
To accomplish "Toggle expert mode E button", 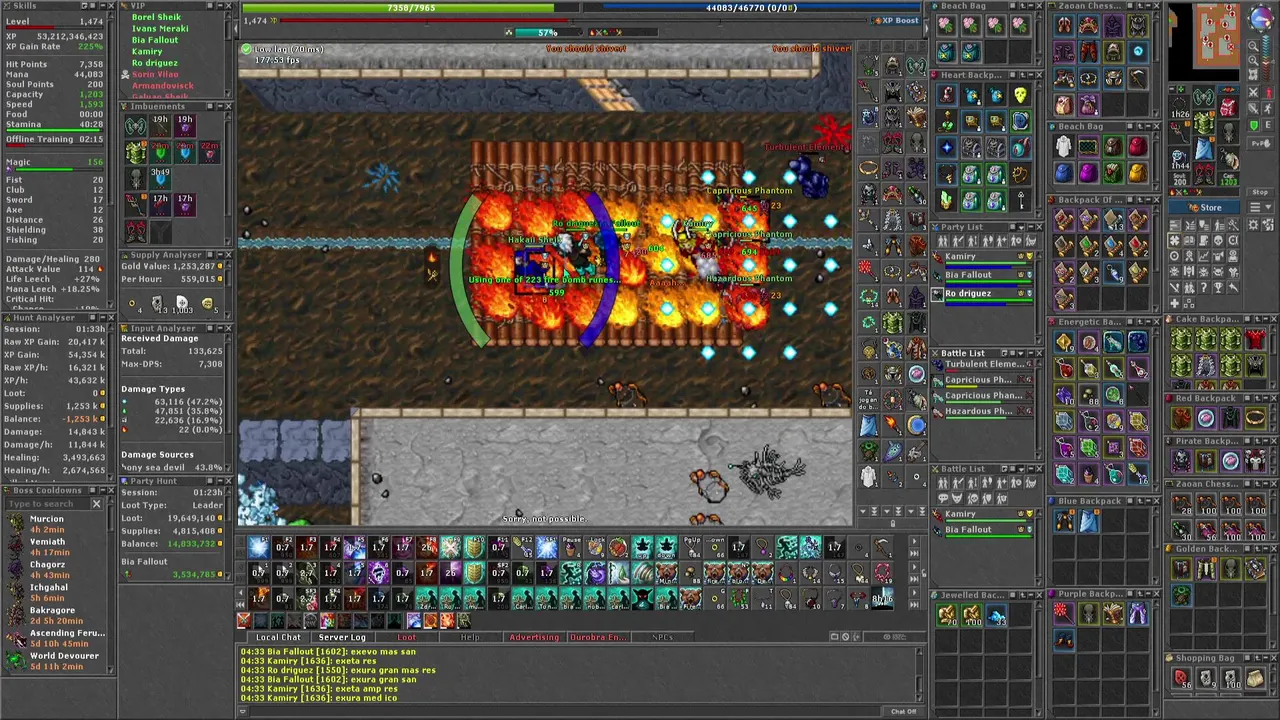I will (1268, 125).
